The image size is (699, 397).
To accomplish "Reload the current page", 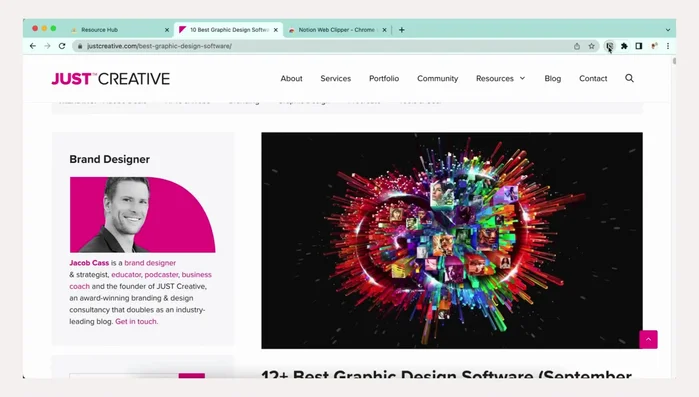I will tap(62, 46).
